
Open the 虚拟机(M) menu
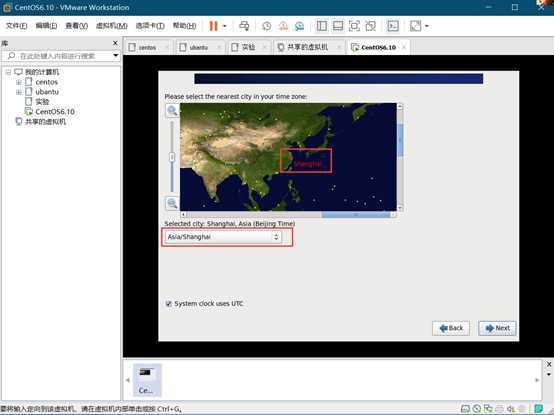pyautogui.click(x=112, y=26)
